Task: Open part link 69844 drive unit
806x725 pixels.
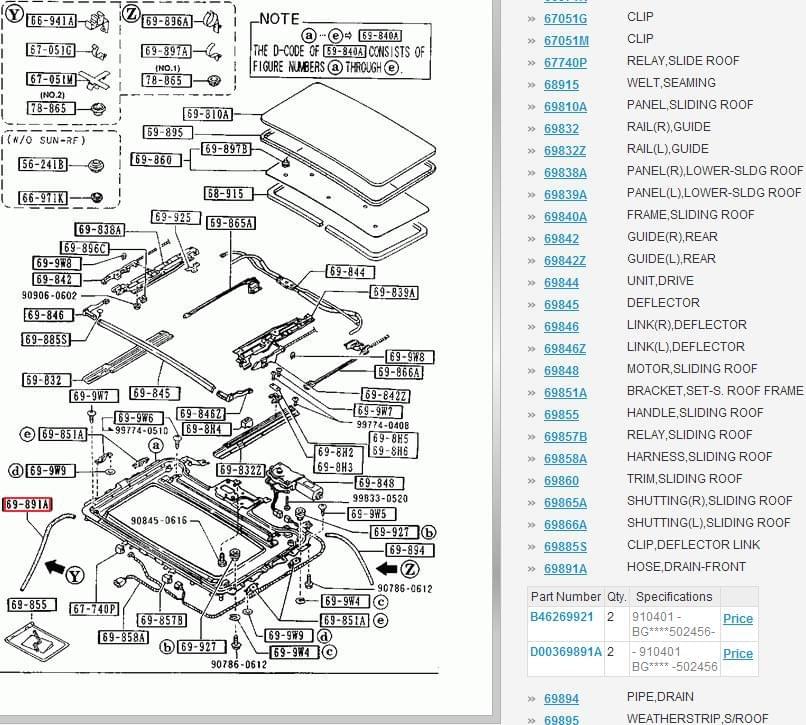Action: (x=561, y=283)
